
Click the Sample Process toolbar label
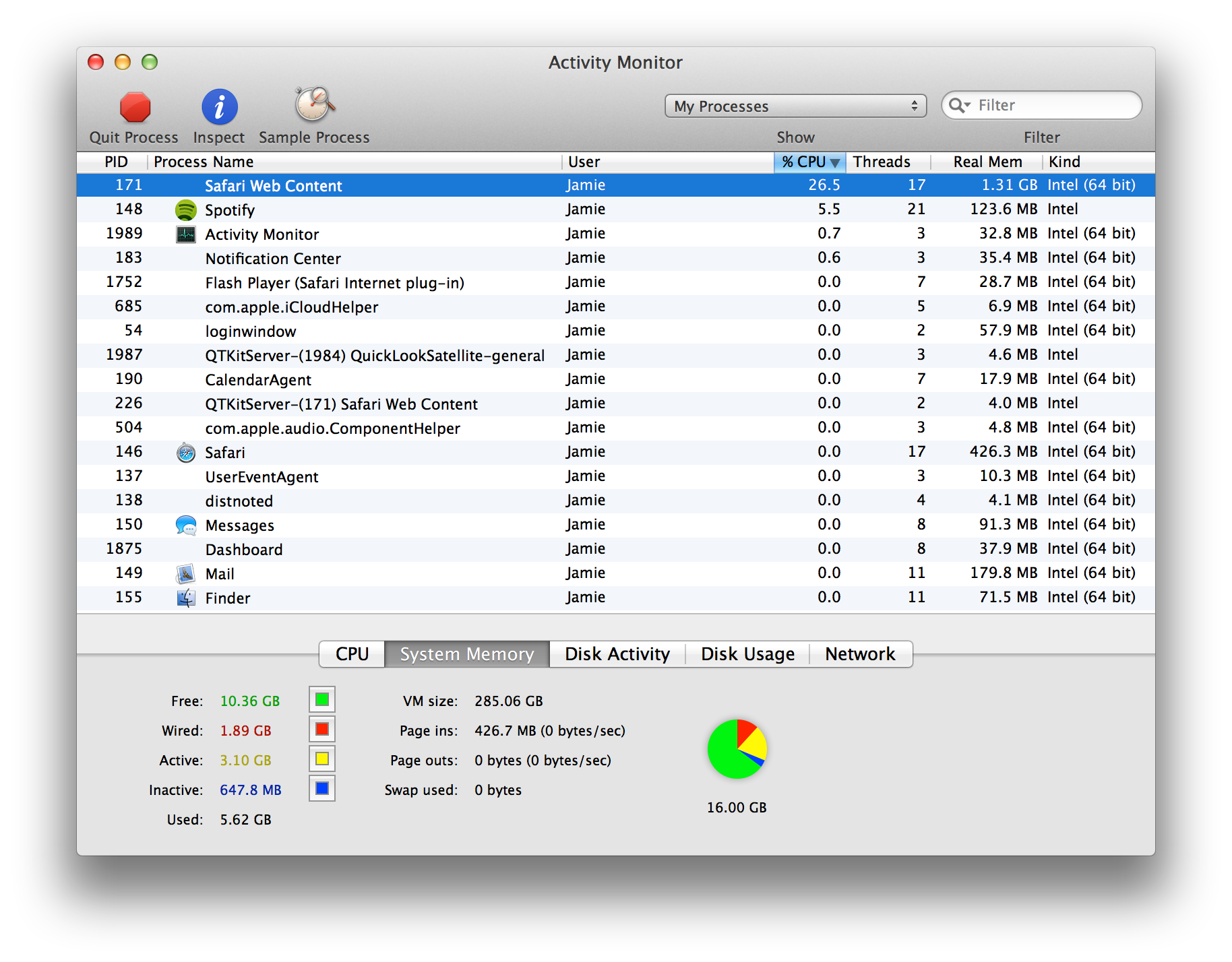[314, 137]
